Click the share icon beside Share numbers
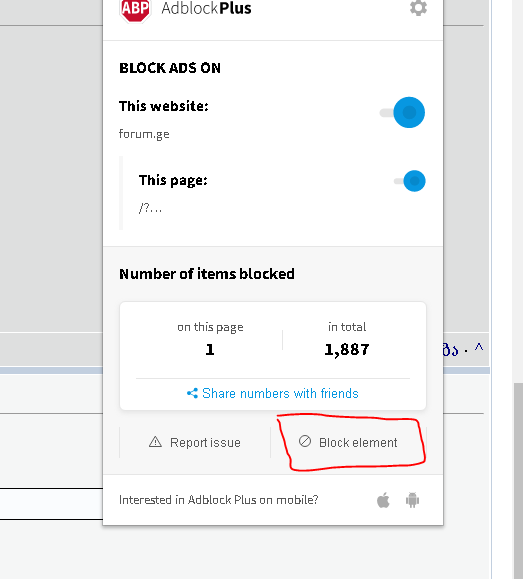 coord(192,393)
